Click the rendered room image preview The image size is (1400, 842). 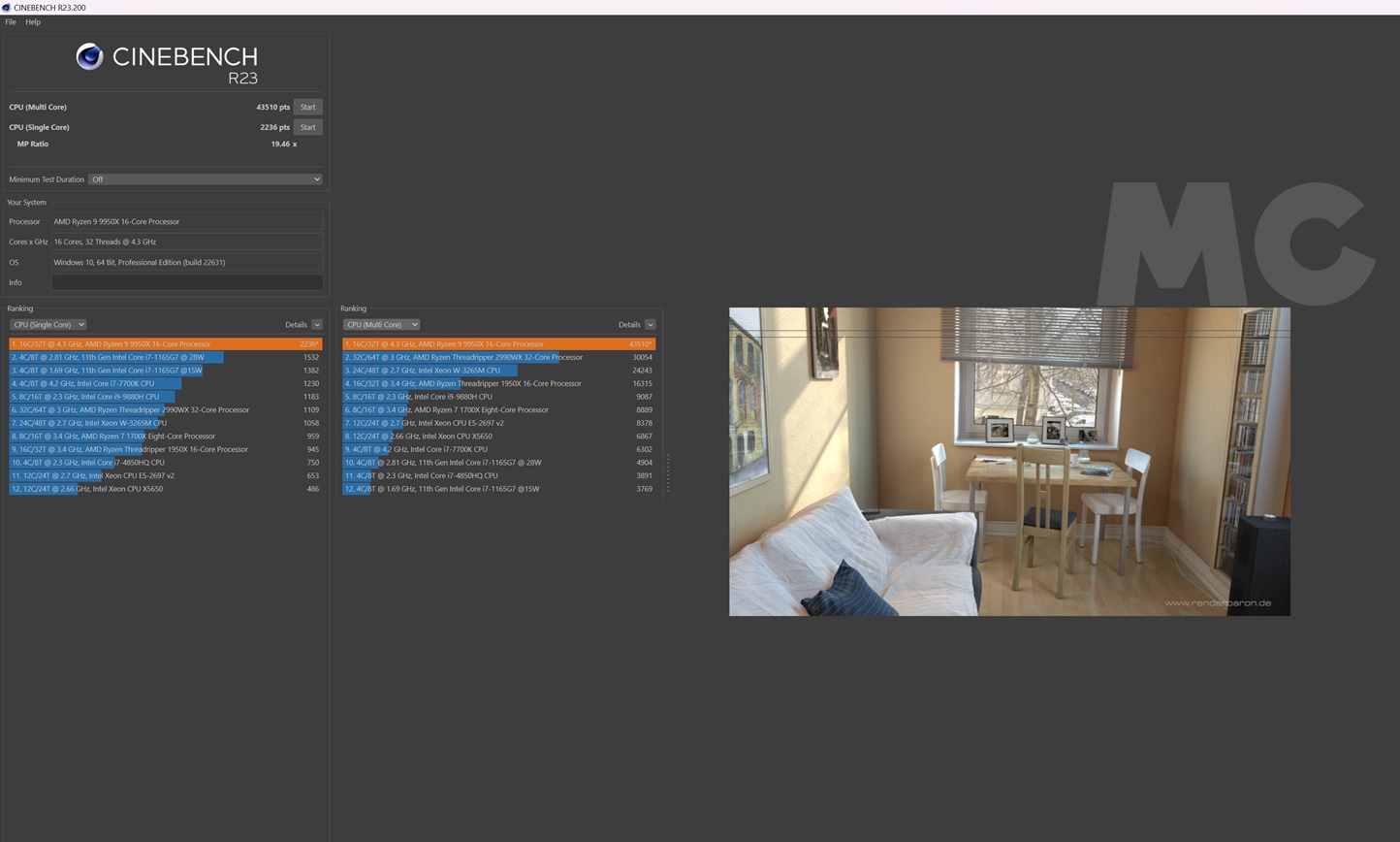[1009, 462]
